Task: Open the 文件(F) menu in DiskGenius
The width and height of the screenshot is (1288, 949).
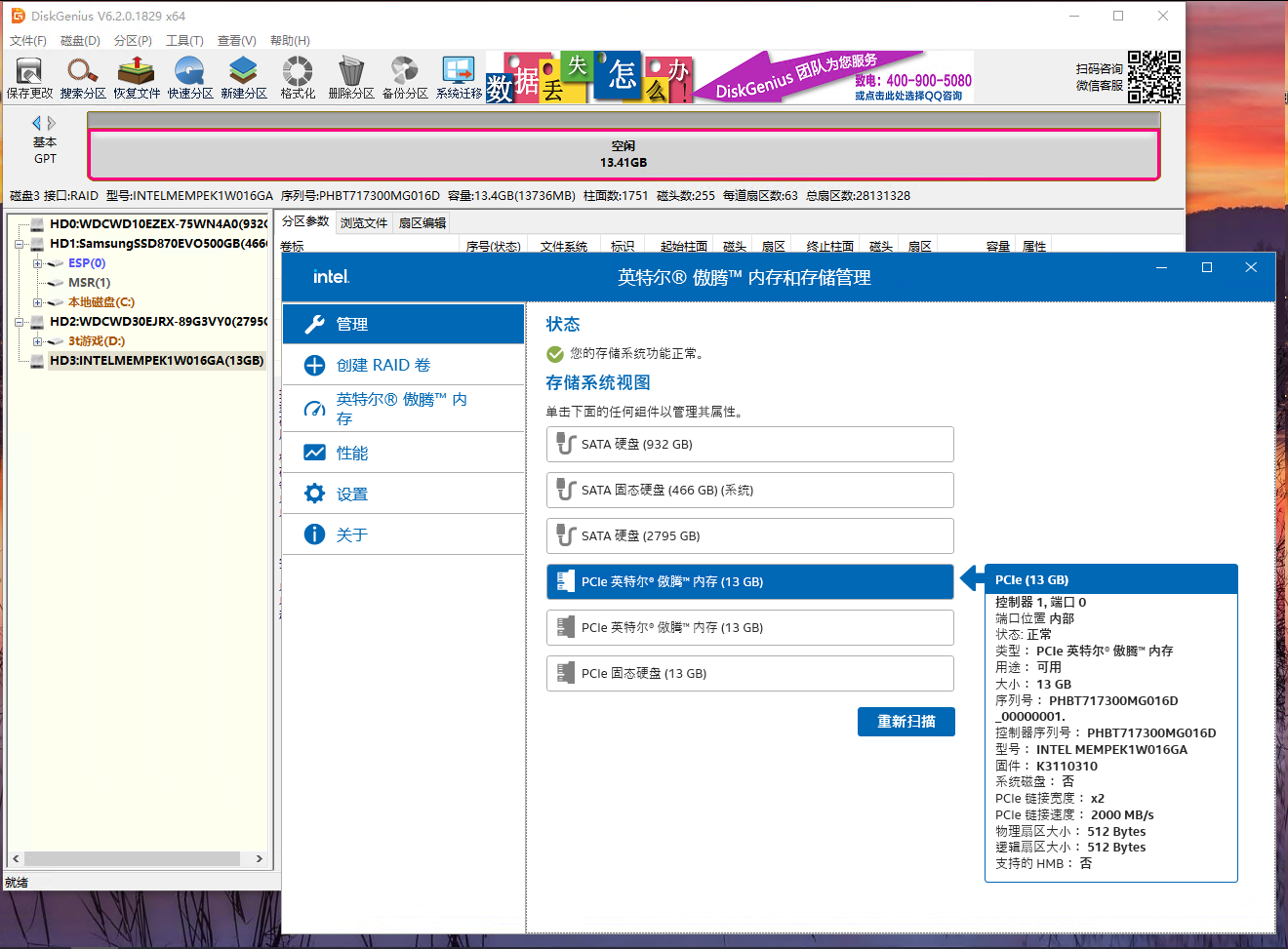Action: 28,41
